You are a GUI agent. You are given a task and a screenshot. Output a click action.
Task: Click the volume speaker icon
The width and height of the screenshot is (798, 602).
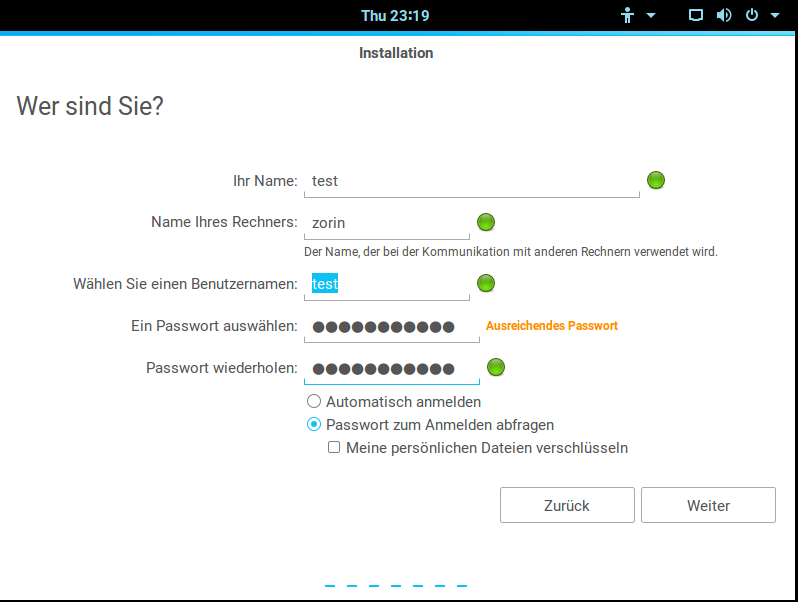click(724, 16)
